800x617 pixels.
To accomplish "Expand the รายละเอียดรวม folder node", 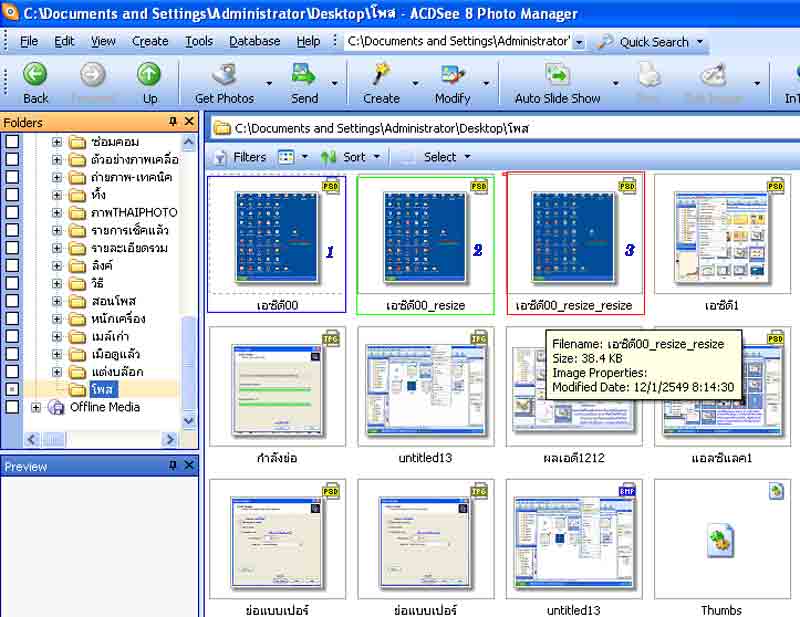I will coord(57,248).
